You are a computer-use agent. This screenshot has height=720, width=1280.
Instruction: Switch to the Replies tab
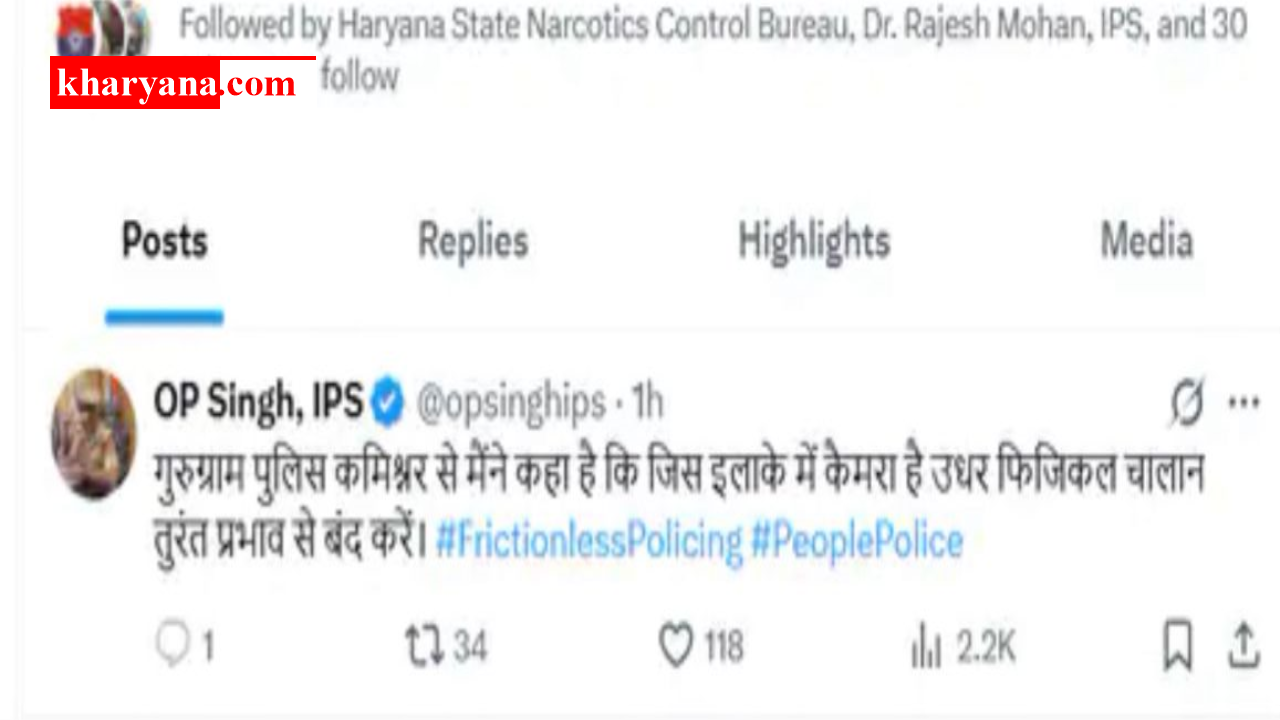coord(473,241)
